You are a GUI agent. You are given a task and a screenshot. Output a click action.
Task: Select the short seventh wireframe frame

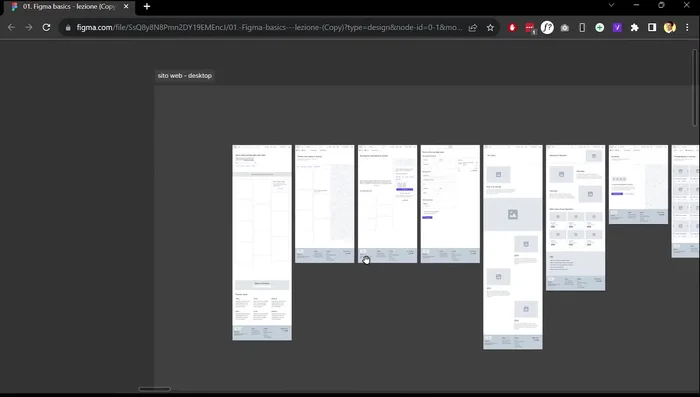coord(638,184)
